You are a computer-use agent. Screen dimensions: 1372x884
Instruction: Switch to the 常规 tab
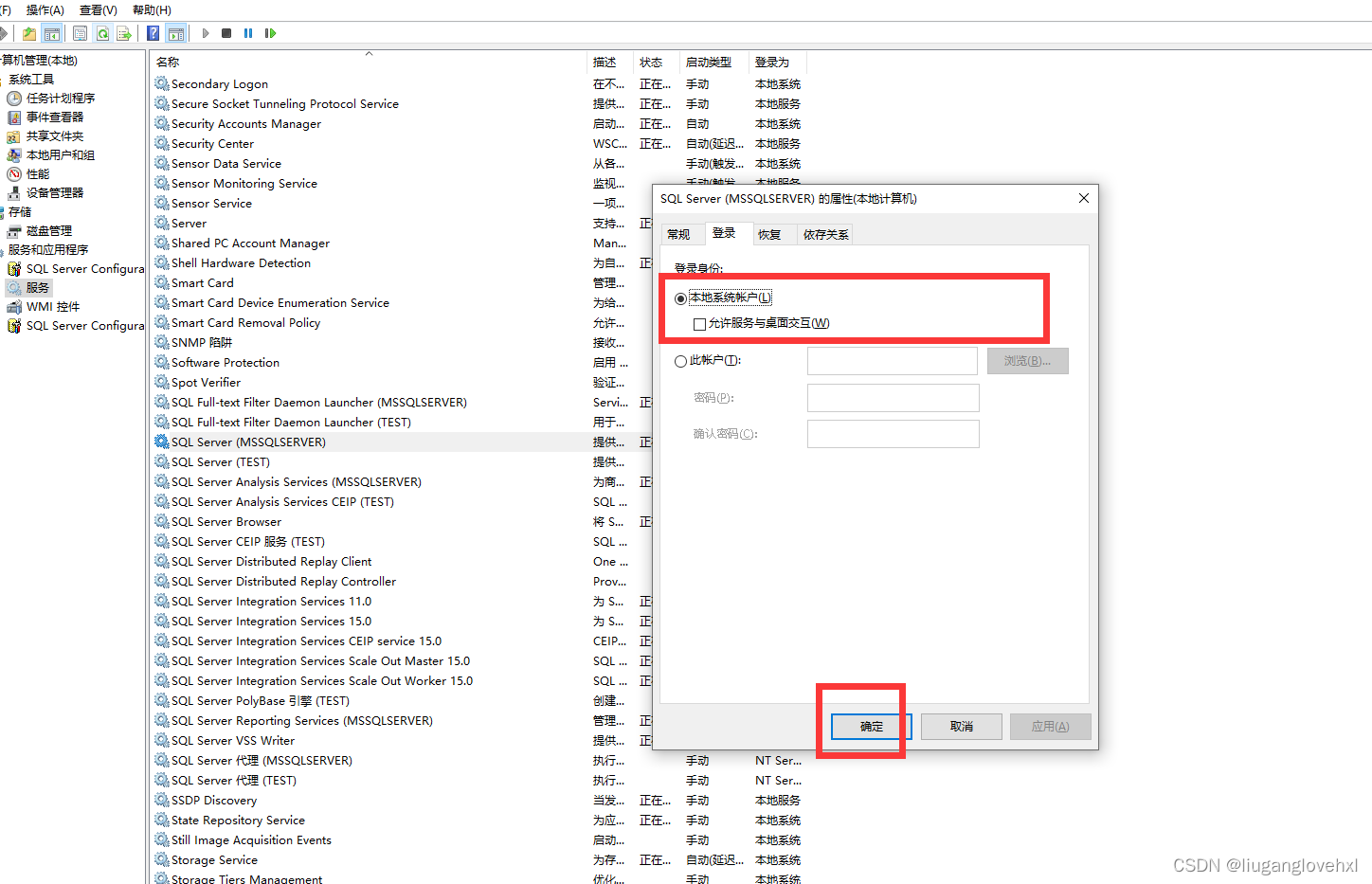(x=678, y=234)
